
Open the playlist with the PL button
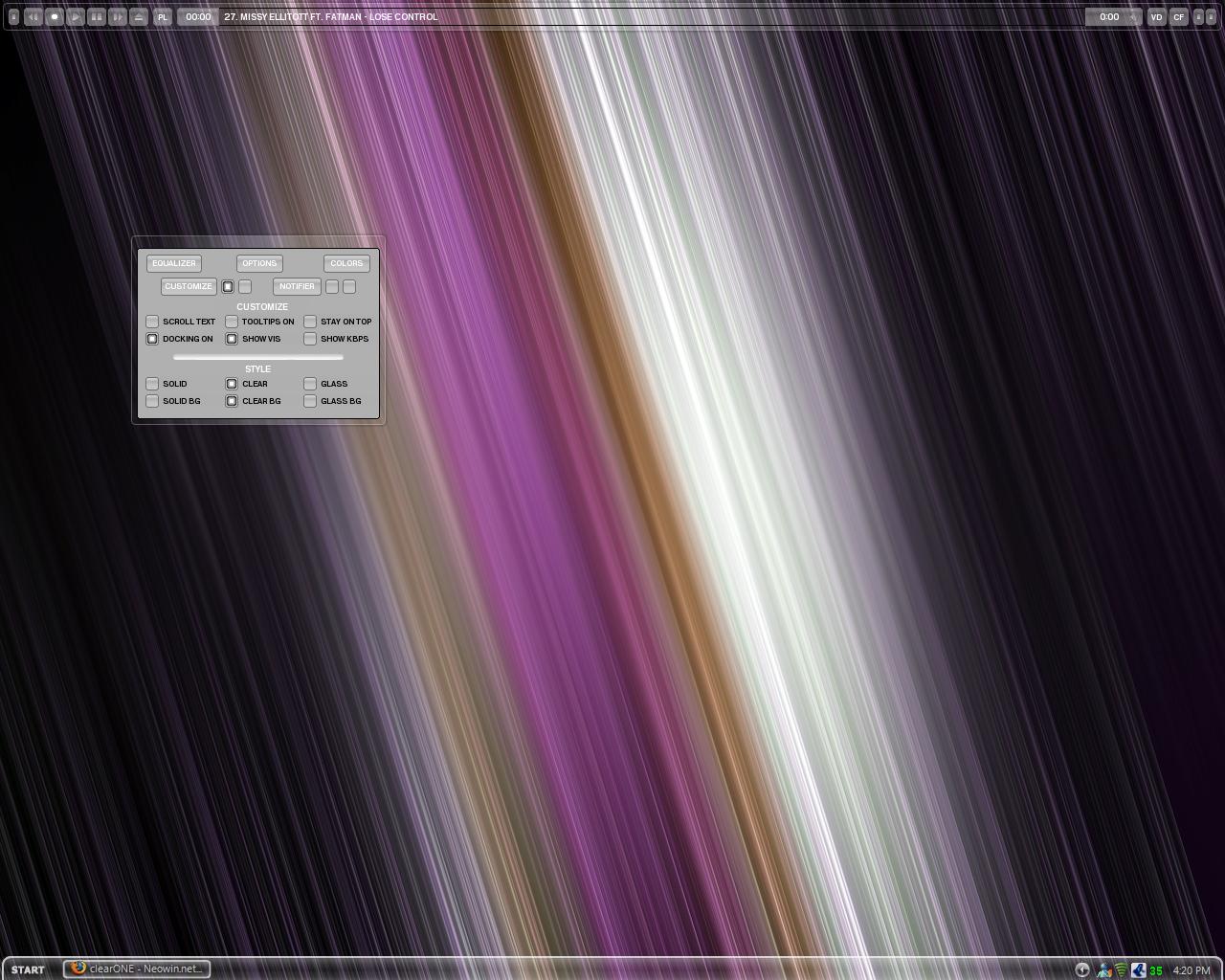(x=163, y=16)
